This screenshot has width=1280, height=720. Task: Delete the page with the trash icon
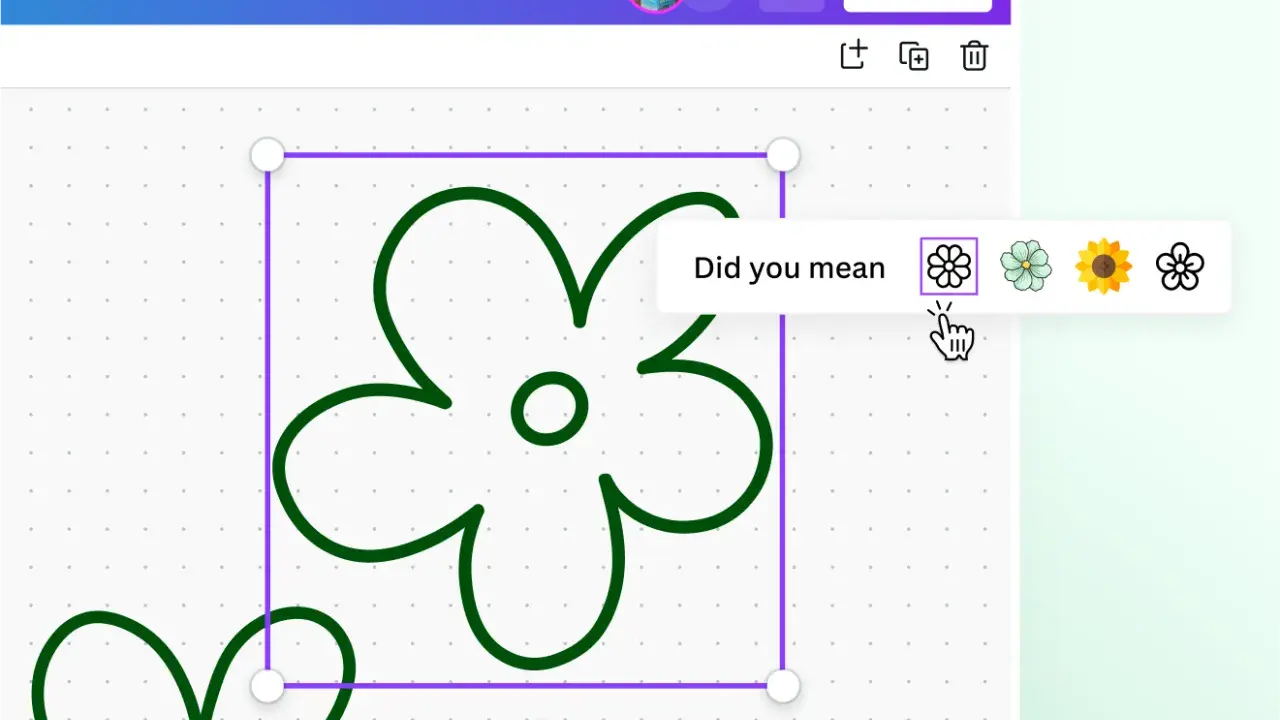(974, 56)
